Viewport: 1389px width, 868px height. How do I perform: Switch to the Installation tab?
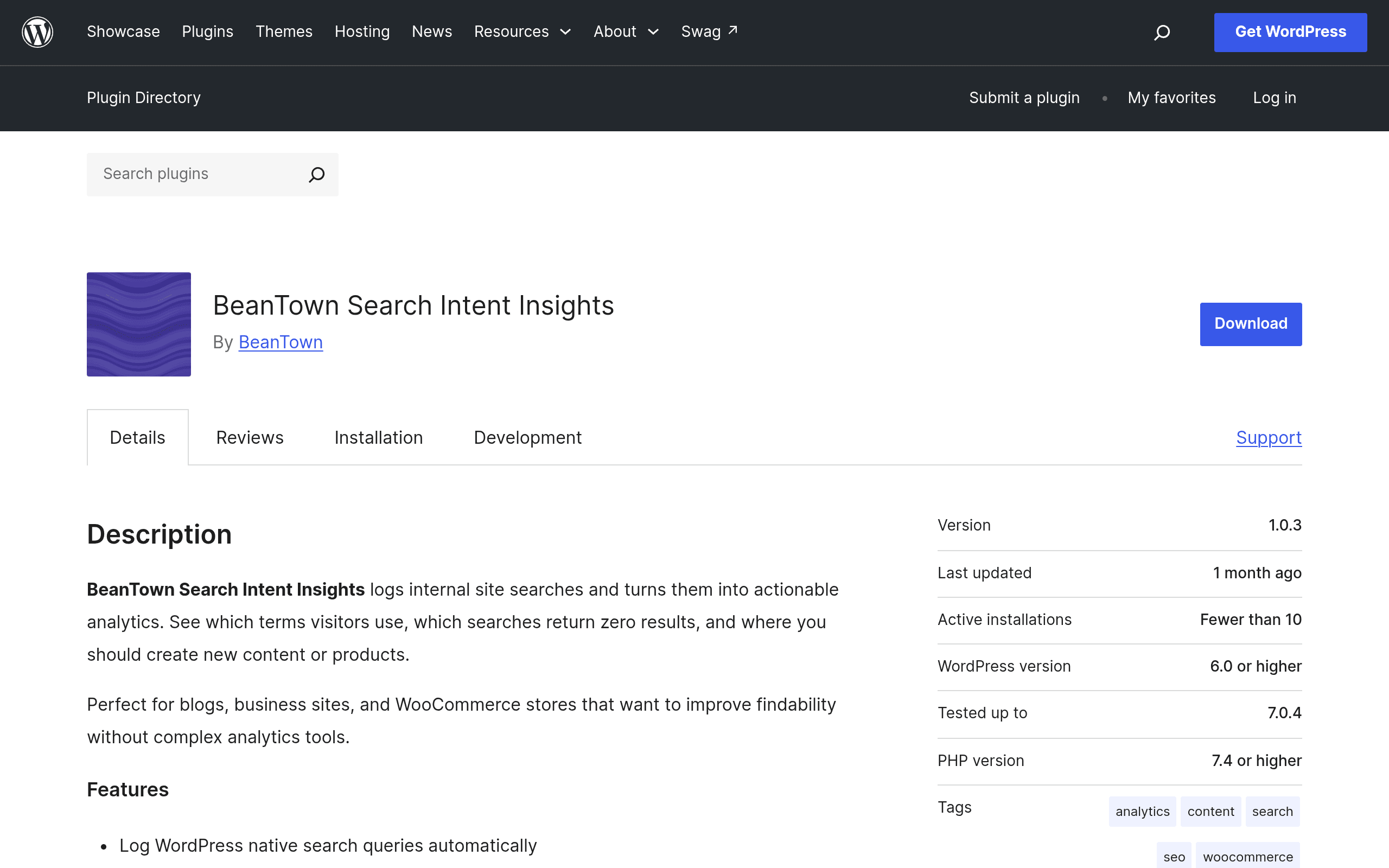point(379,437)
